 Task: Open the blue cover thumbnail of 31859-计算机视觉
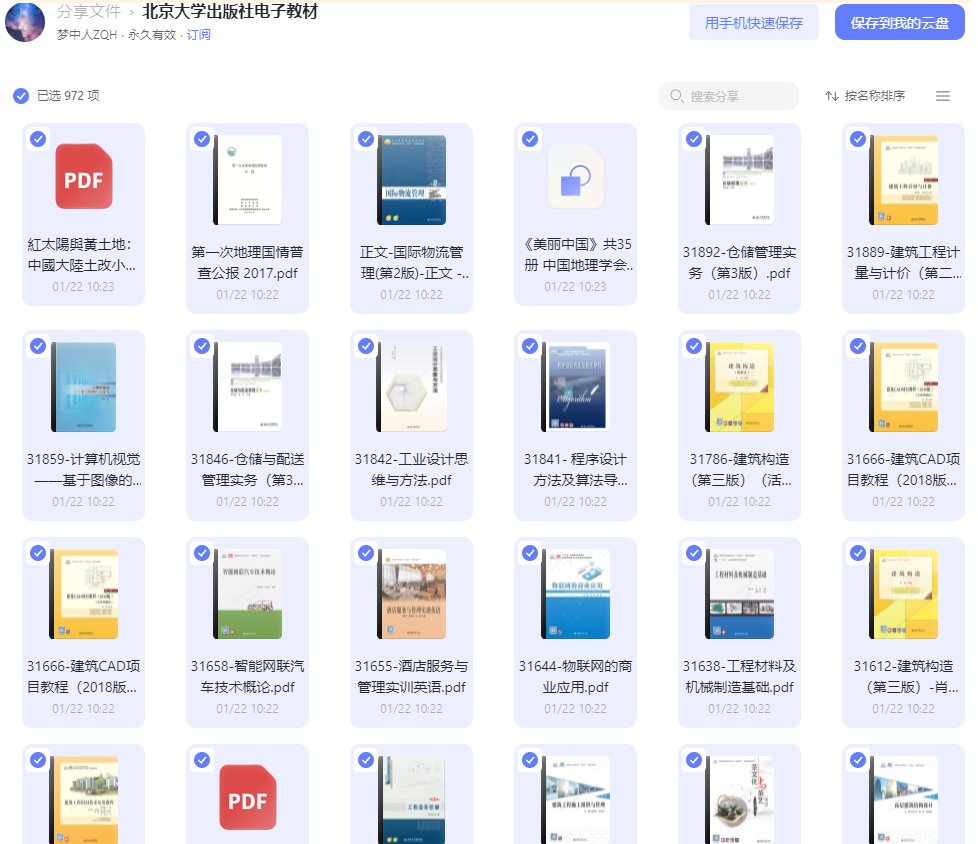pyautogui.click(x=84, y=387)
